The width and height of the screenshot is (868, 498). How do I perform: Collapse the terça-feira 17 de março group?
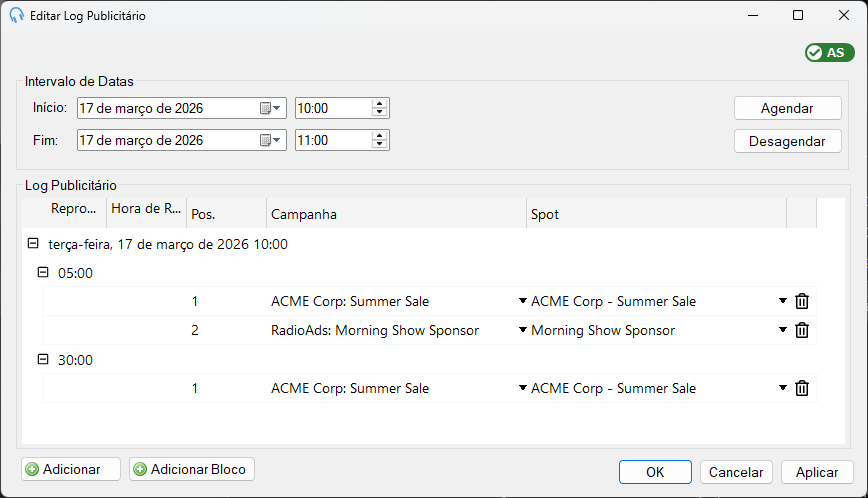[x=33, y=243]
